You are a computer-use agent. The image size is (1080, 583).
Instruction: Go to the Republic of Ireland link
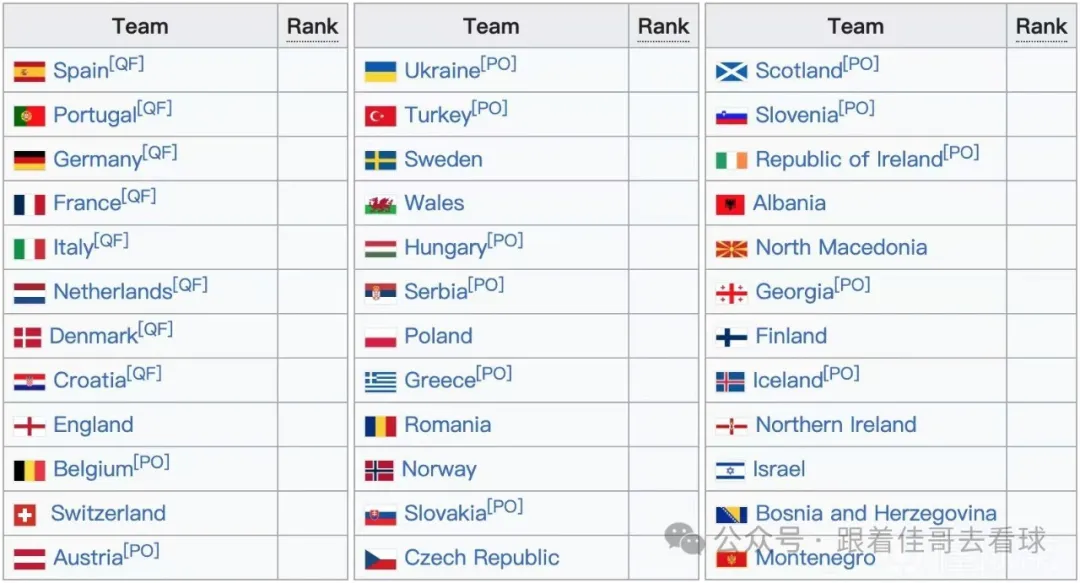[x=849, y=160]
